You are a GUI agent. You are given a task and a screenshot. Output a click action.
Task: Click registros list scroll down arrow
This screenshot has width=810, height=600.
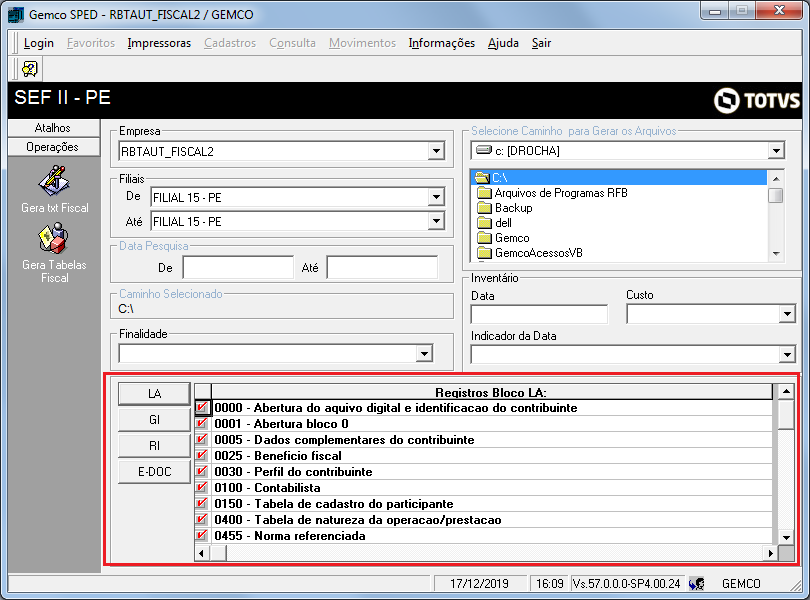[x=786, y=537]
